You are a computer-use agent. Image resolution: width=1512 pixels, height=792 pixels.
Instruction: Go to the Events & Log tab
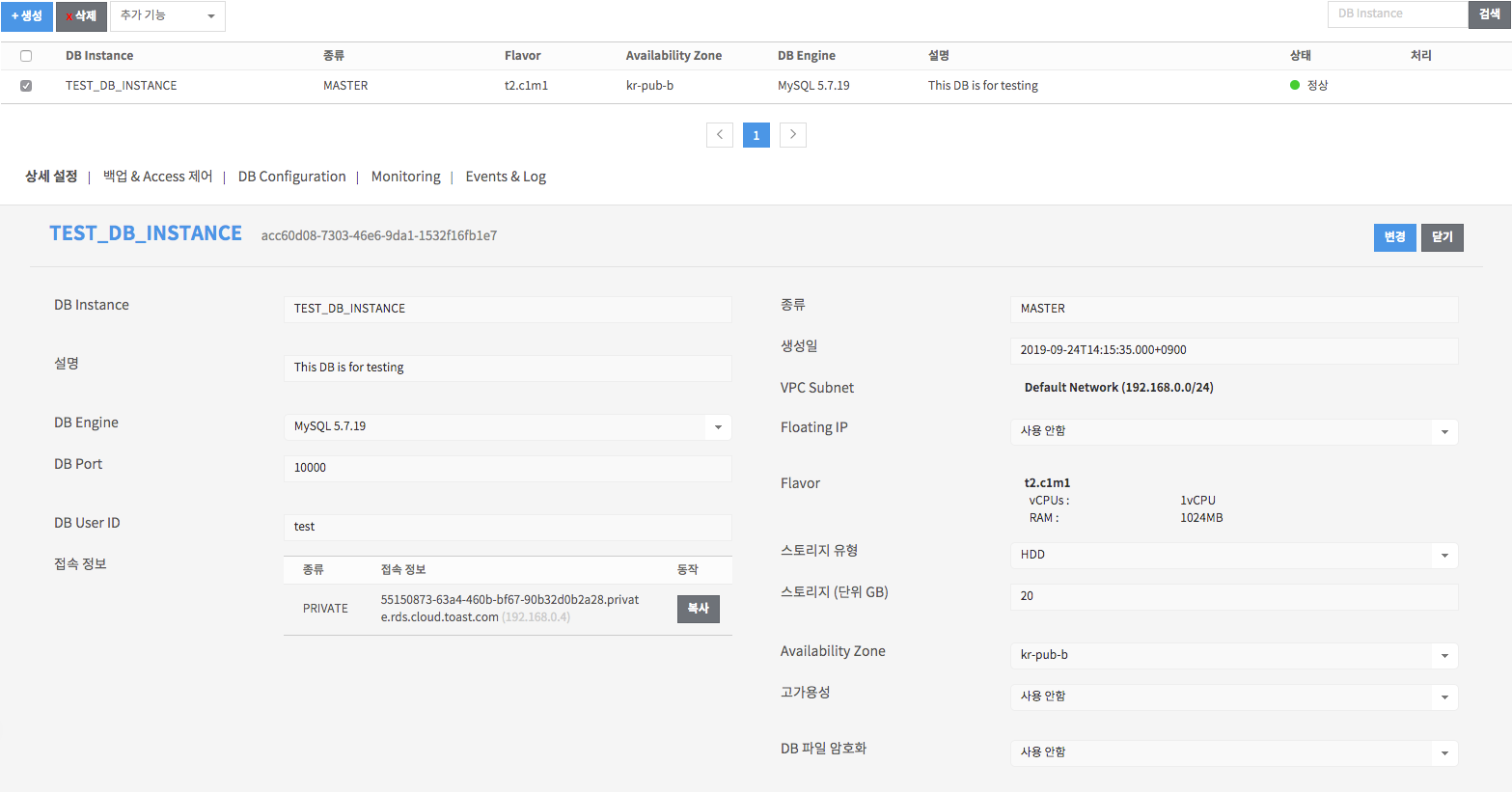pyautogui.click(x=506, y=177)
